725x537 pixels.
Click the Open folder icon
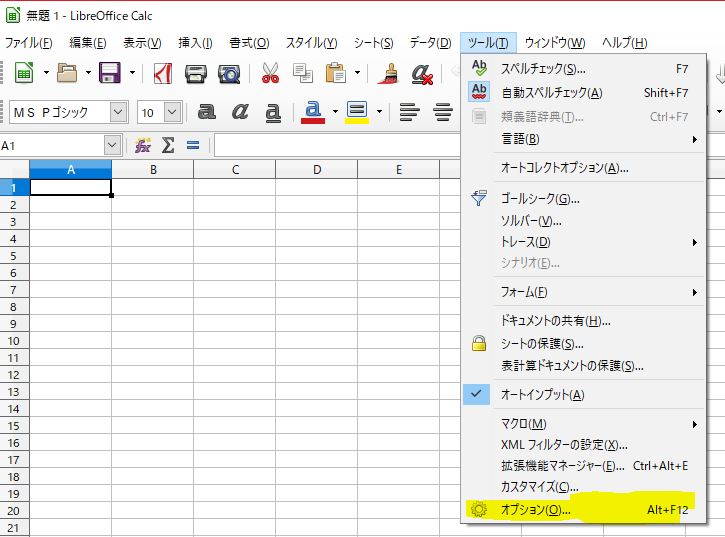(x=67, y=73)
